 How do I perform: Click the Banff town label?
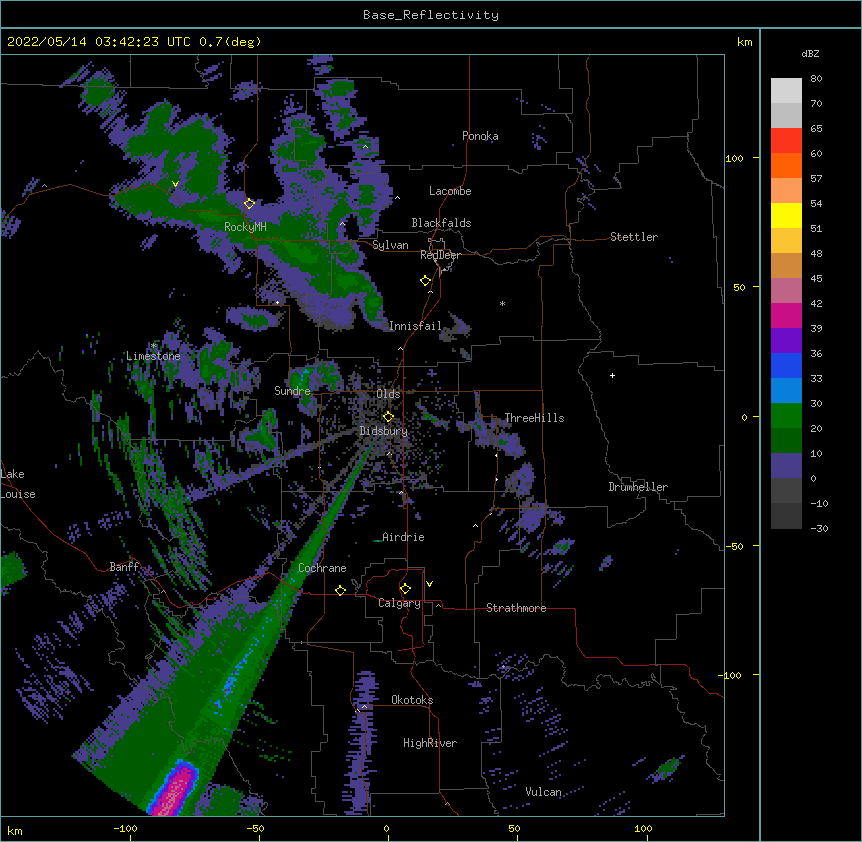coord(124,567)
